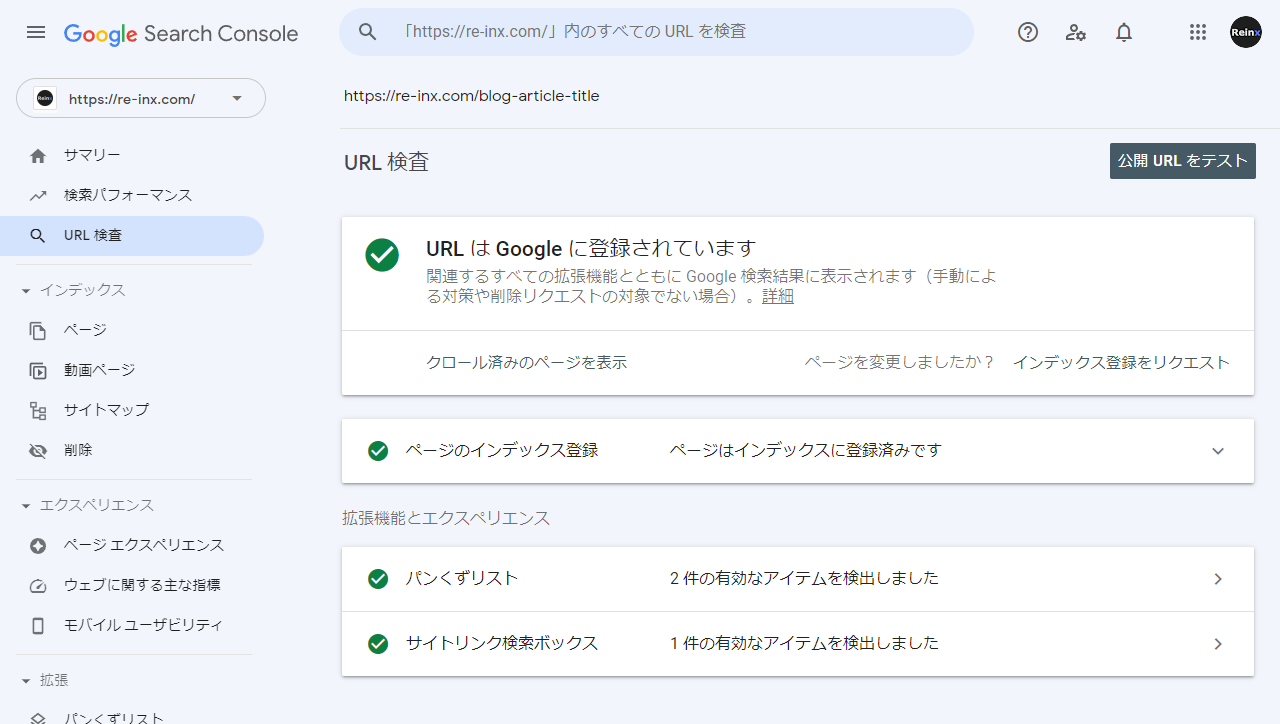This screenshot has width=1280, height=724.
Task: Click 1 件の有効なアイテム text
Action: 805,644
